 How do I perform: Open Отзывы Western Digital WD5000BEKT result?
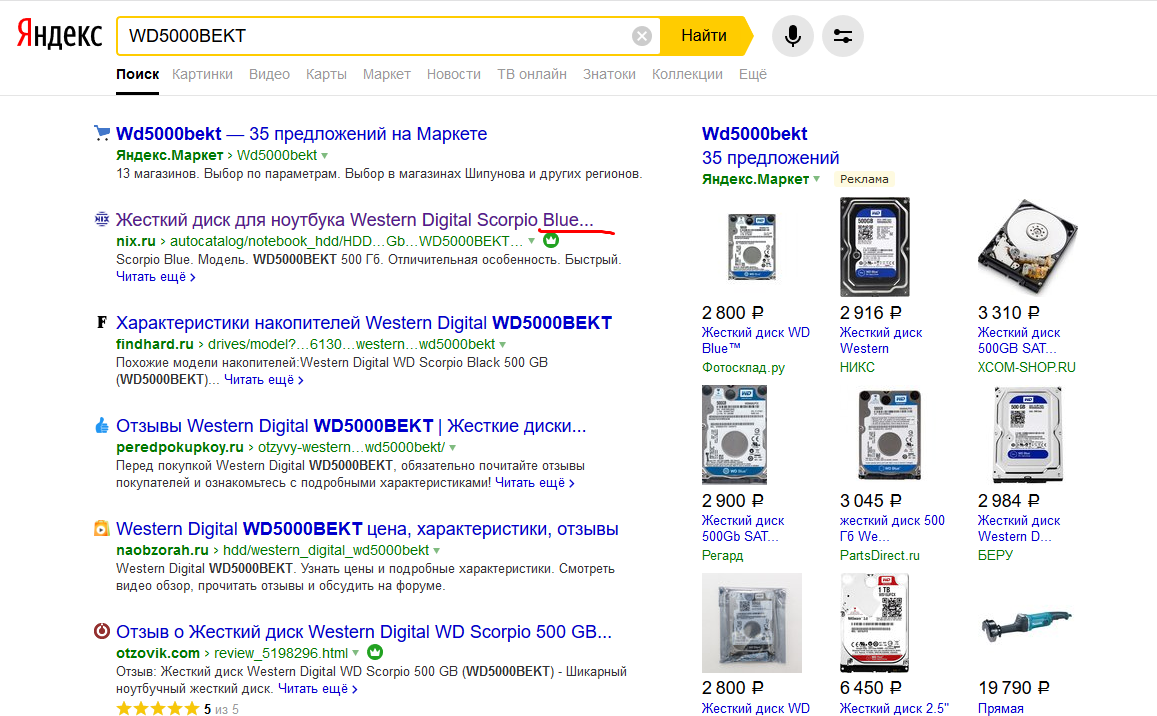tap(351, 426)
